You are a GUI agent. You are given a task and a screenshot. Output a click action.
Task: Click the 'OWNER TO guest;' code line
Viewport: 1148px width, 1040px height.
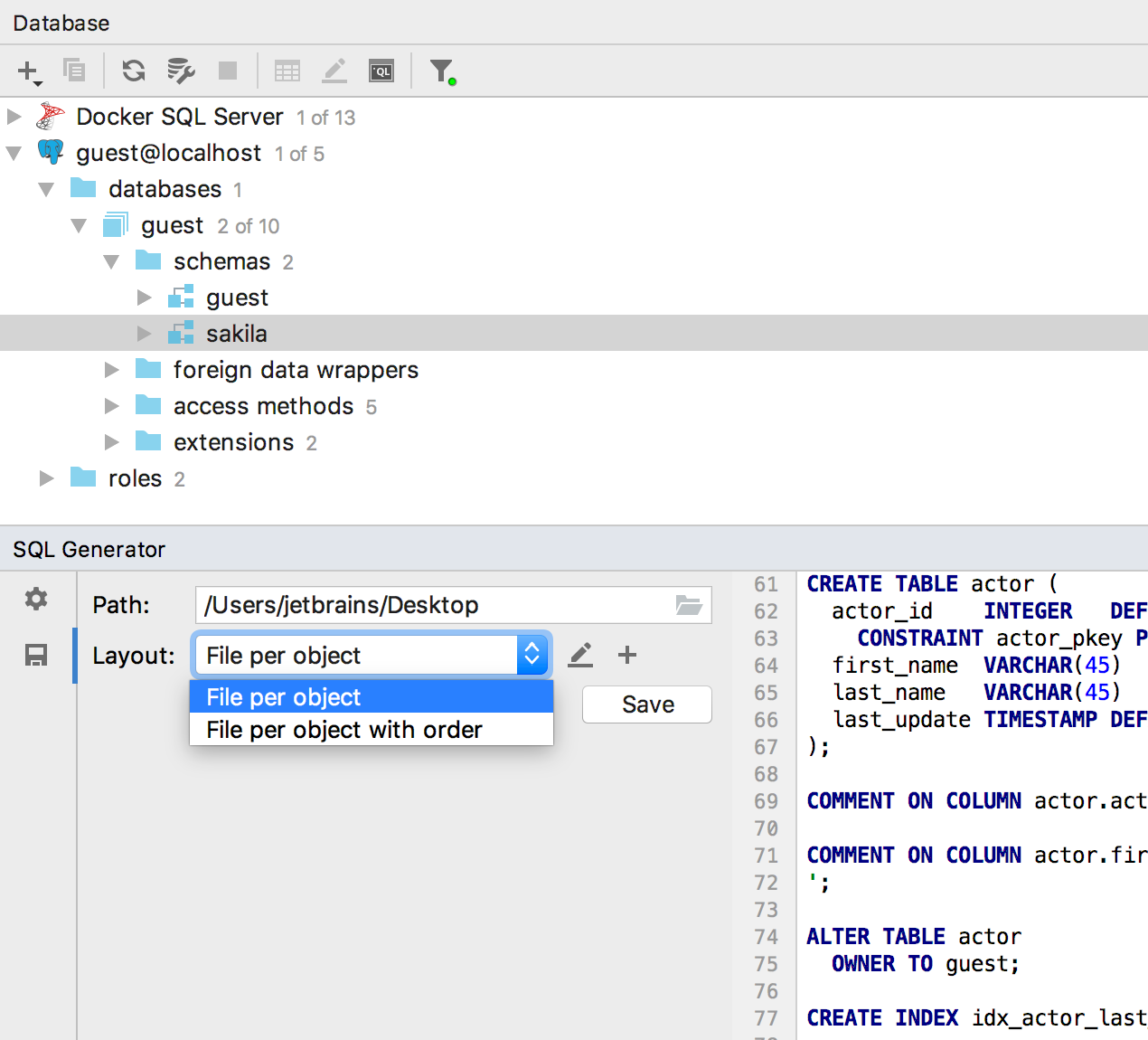926,964
